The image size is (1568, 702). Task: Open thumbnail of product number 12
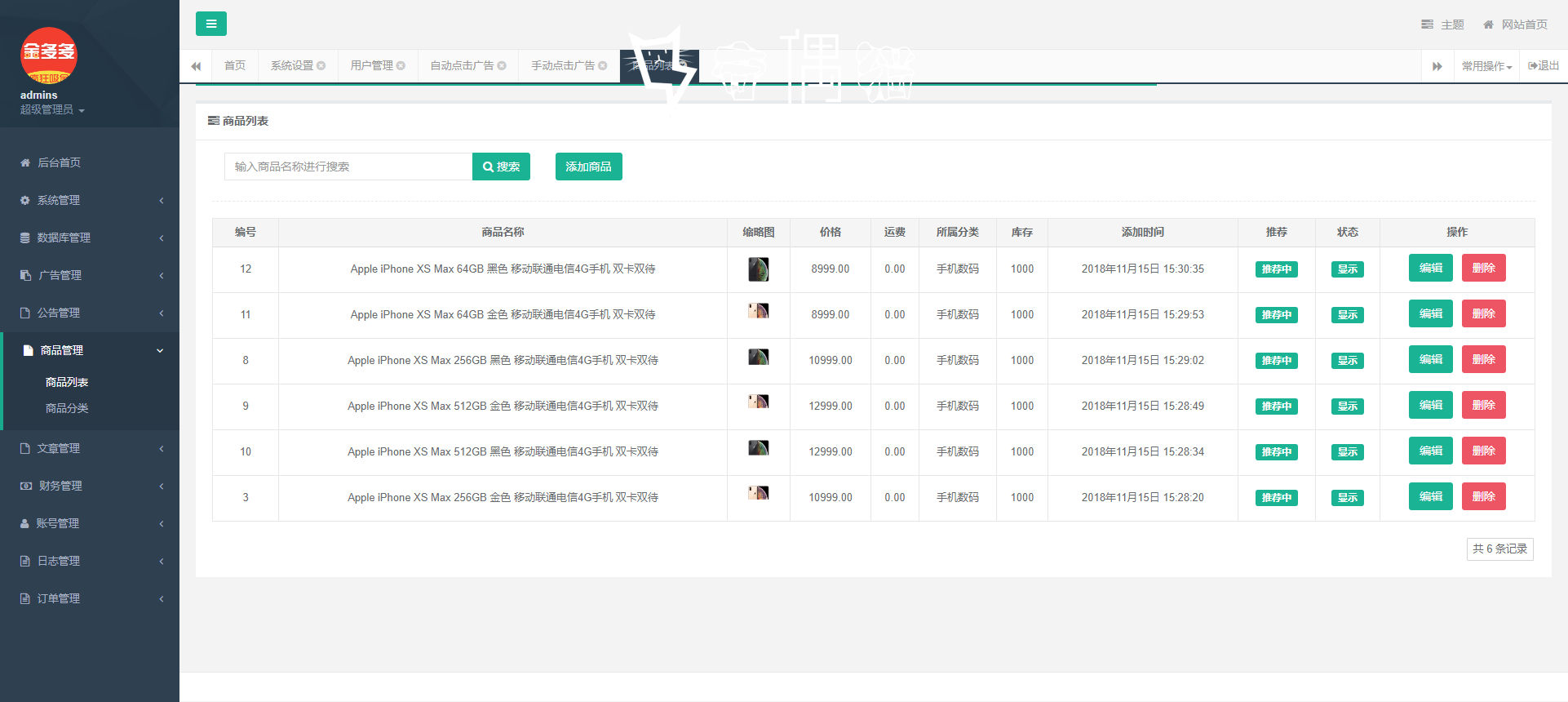759,269
